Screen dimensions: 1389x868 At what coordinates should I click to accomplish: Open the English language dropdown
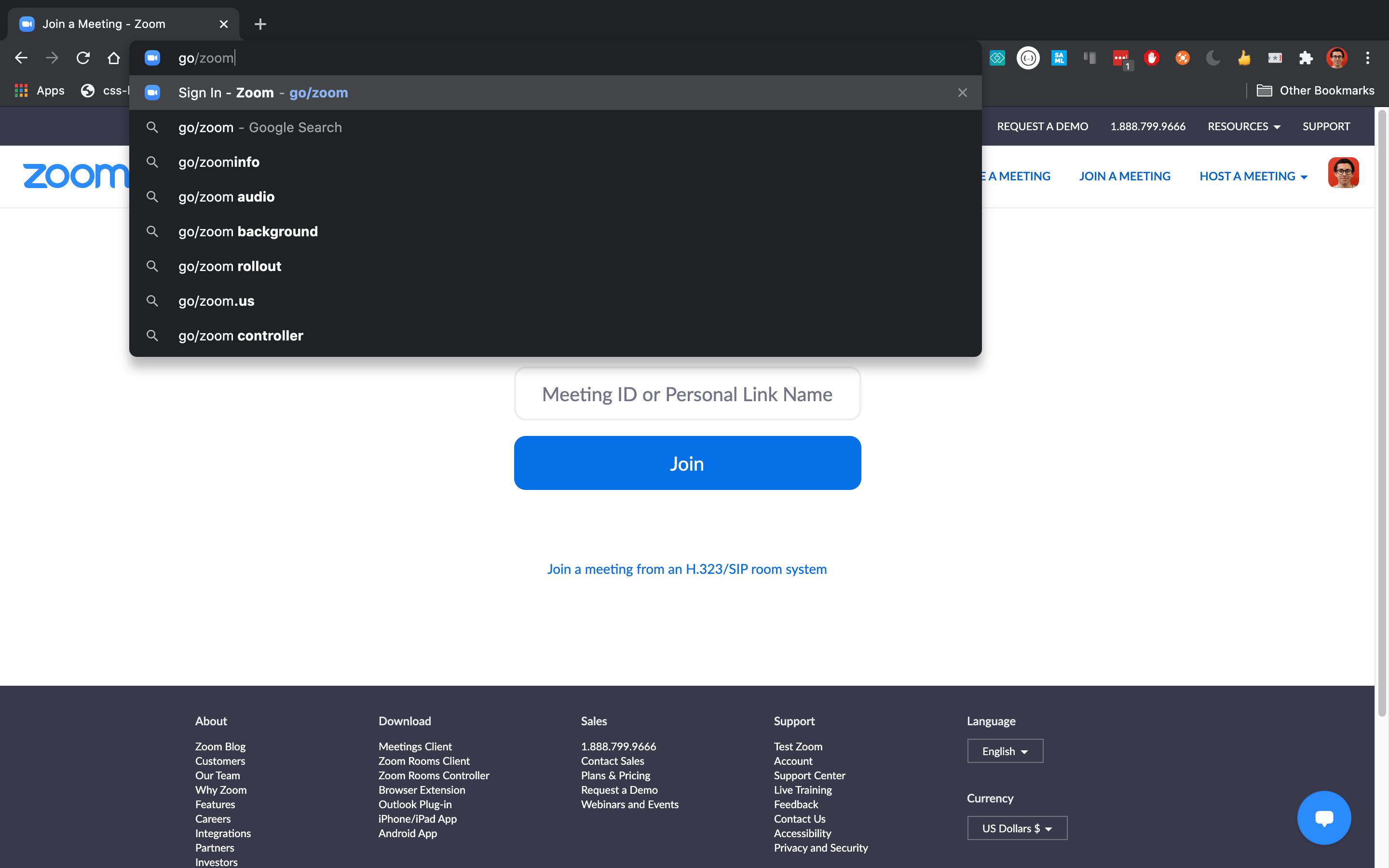click(1005, 751)
